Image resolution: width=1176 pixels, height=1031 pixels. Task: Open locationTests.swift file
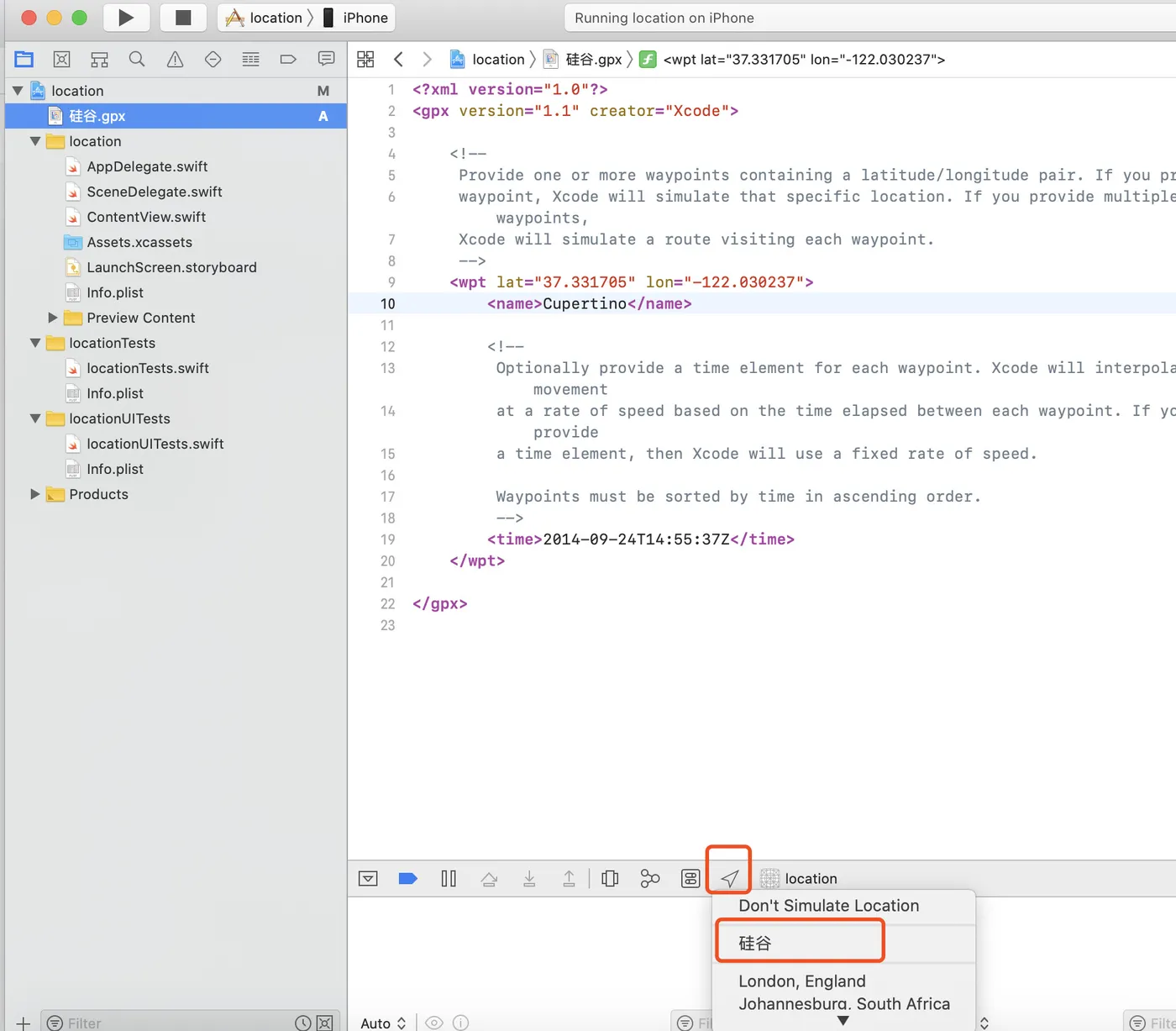[x=148, y=368]
